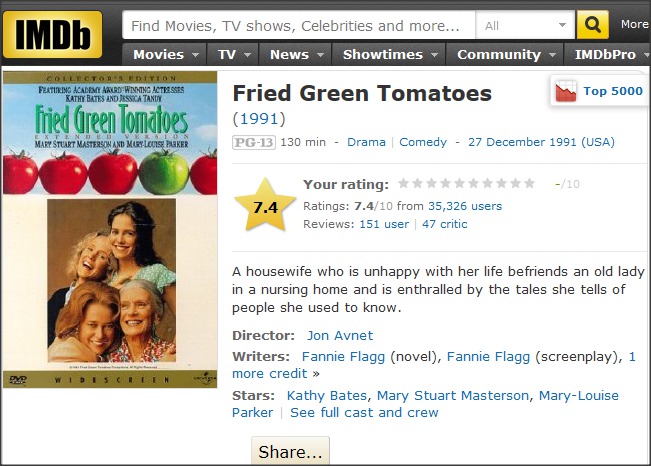Expand the Showtimes menu
Screen dimensions: 651x466
[x=389, y=54]
